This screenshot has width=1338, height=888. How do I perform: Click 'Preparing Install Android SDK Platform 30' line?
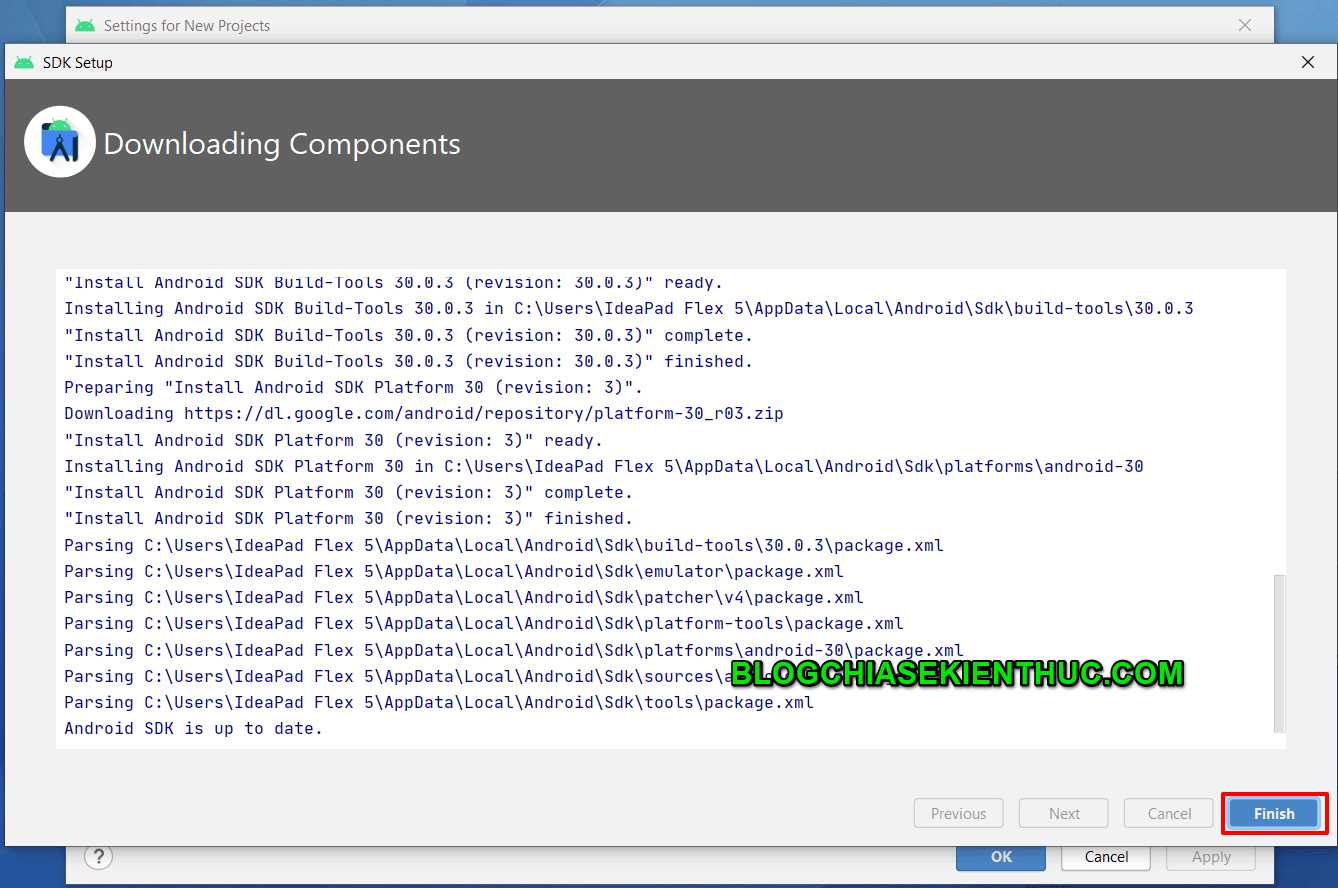[354, 387]
